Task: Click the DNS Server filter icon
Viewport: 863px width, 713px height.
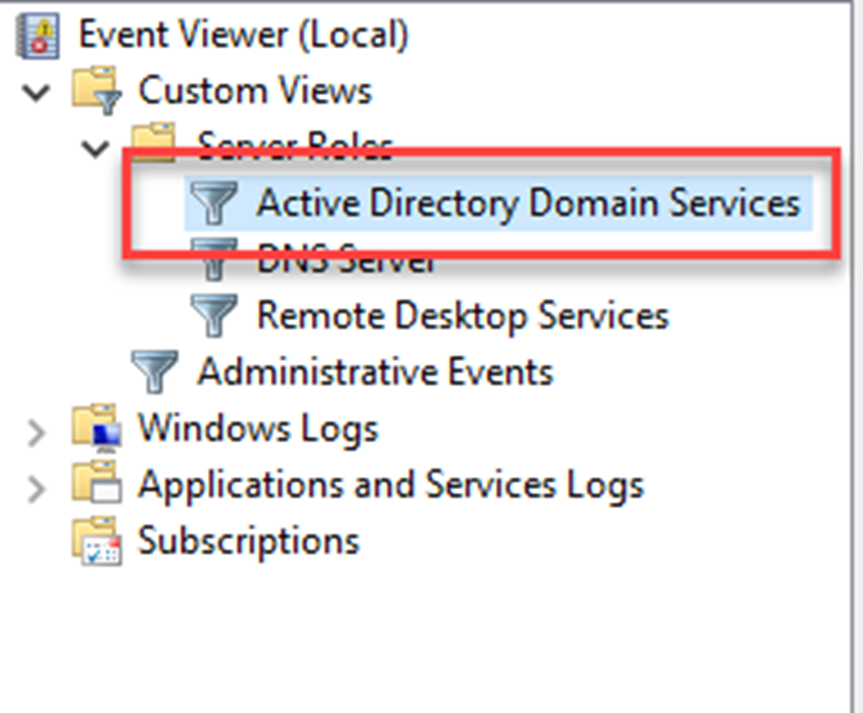Action: 214,259
